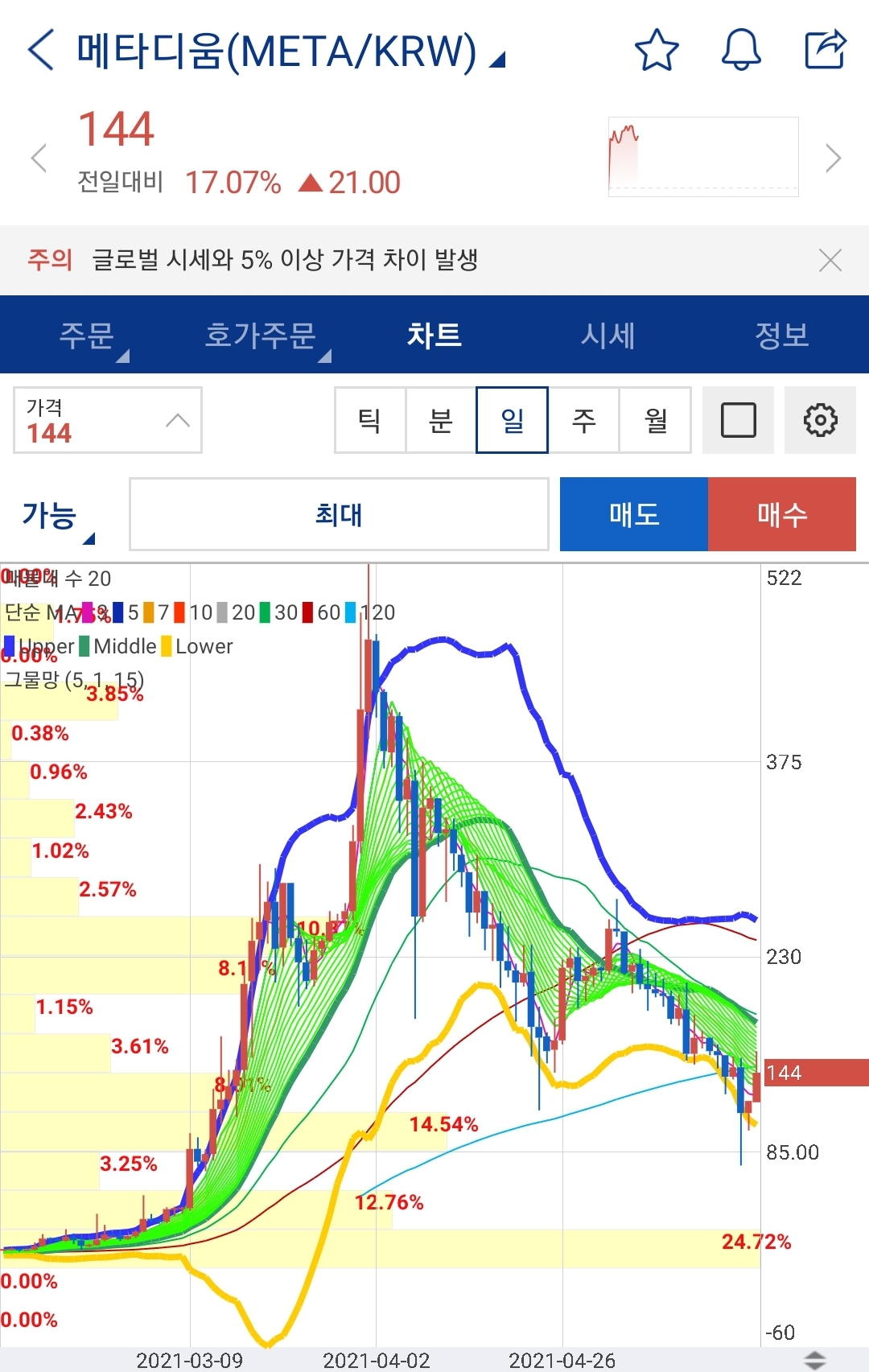Click the 주의 warning label
The height and width of the screenshot is (1372, 869).
coord(50,259)
